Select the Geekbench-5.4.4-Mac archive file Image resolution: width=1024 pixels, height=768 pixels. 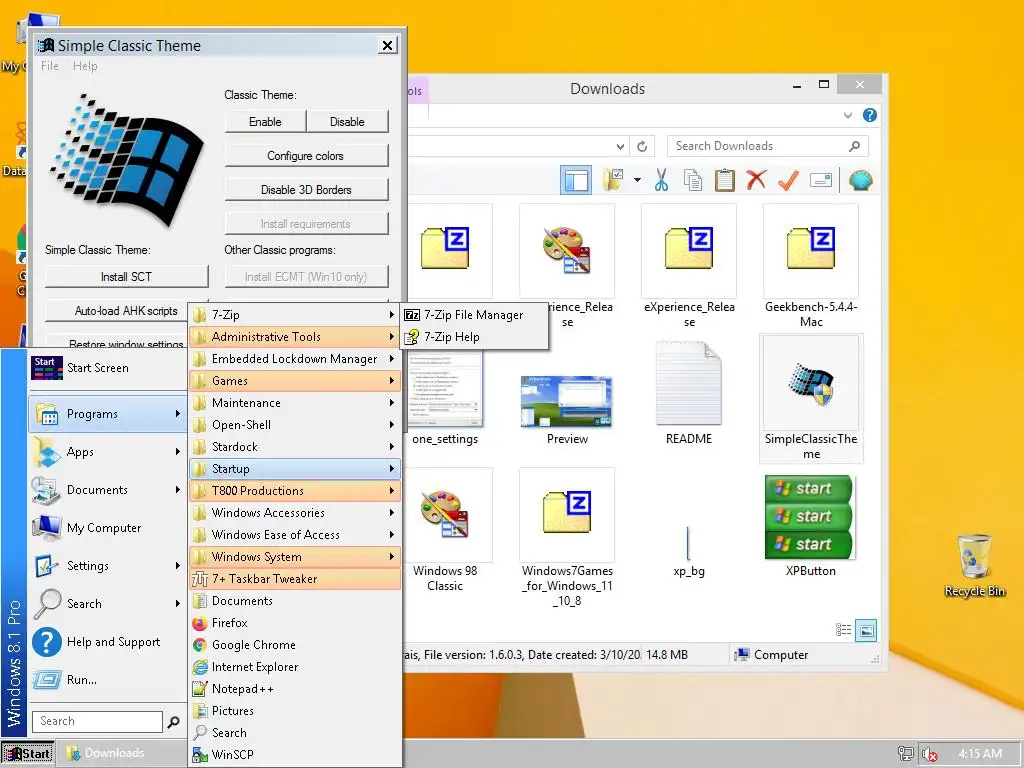[810, 266]
